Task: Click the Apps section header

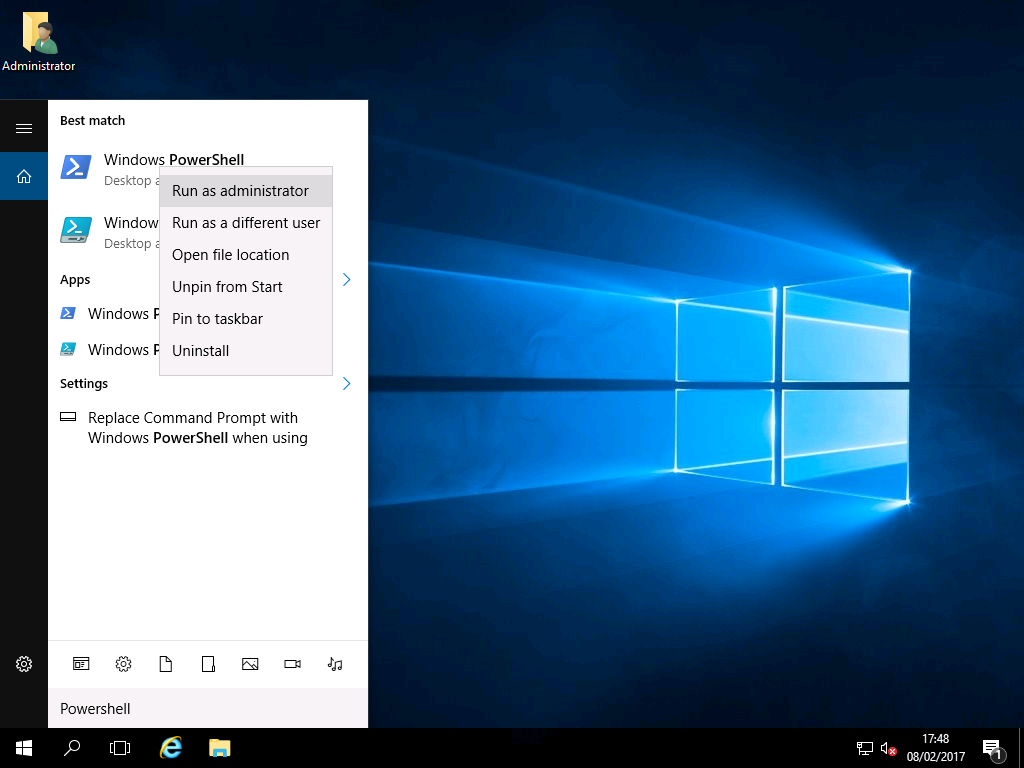Action: click(75, 280)
